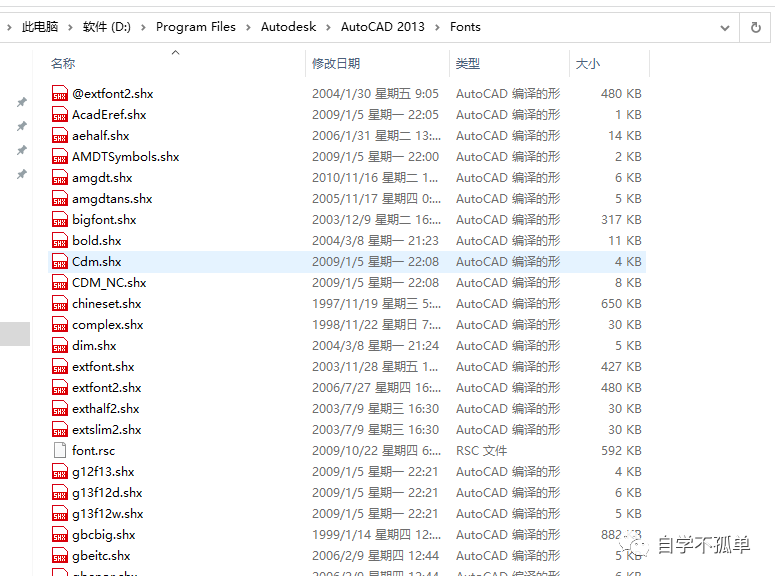Screen dimensions: 775x578
Task: Open the address bar history dropdown
Action: 725,28
